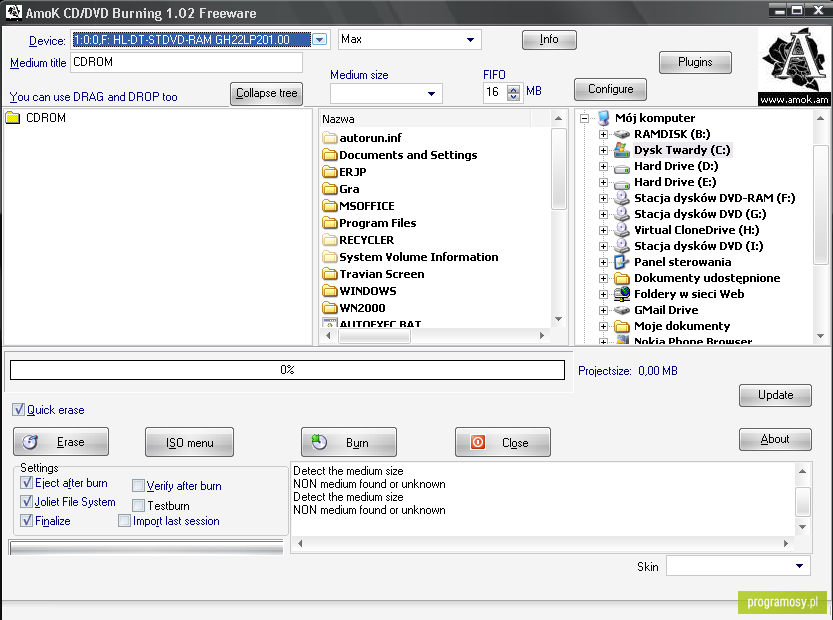Open the Device dropdown list
The height and width of the screenshot is (620, 833).
(x=319, y=39)
